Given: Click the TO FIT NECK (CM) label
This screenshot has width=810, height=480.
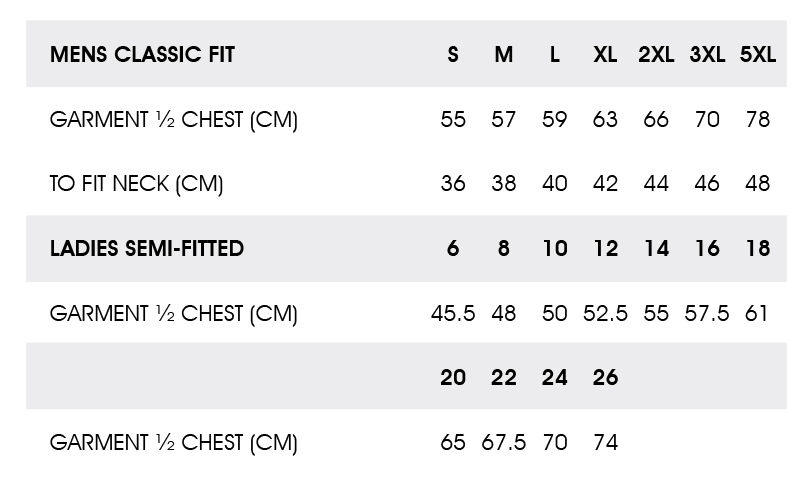Looking at the screenshot, I should tap(136, 184).
